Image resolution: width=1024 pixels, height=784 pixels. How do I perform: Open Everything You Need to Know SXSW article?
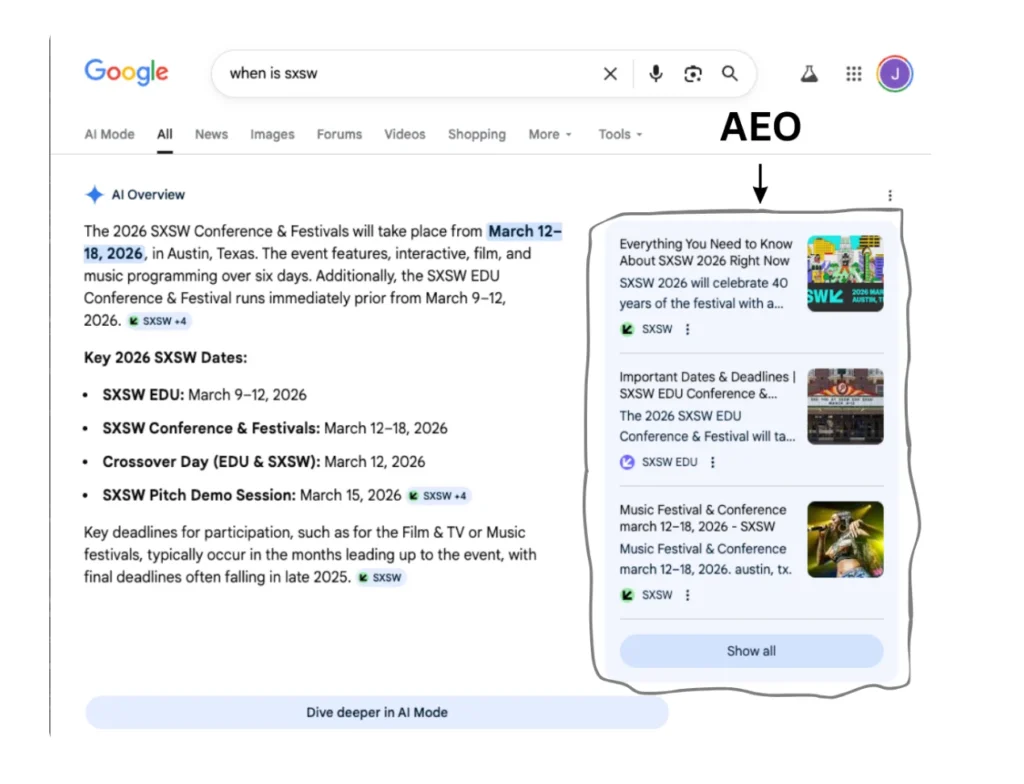(x=705, y=252)
